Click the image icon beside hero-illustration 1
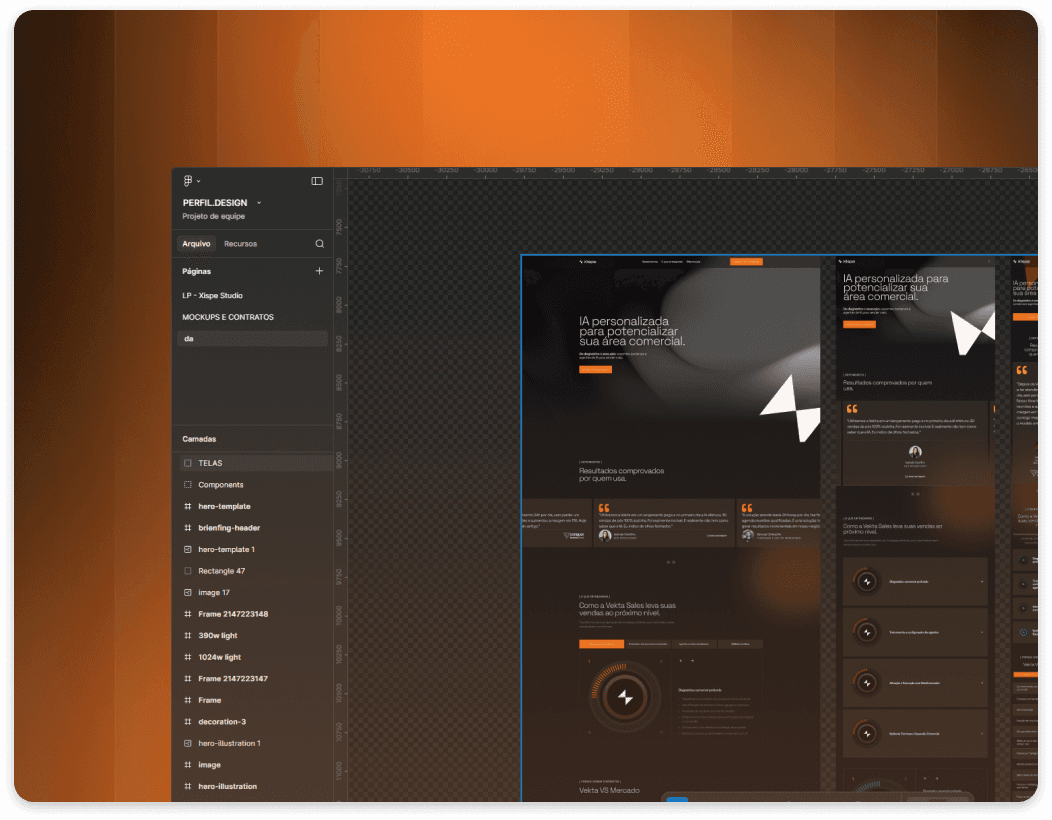The width and height of the screenshot is (1052, 820). pyautogui.click(x=189, y=743)
